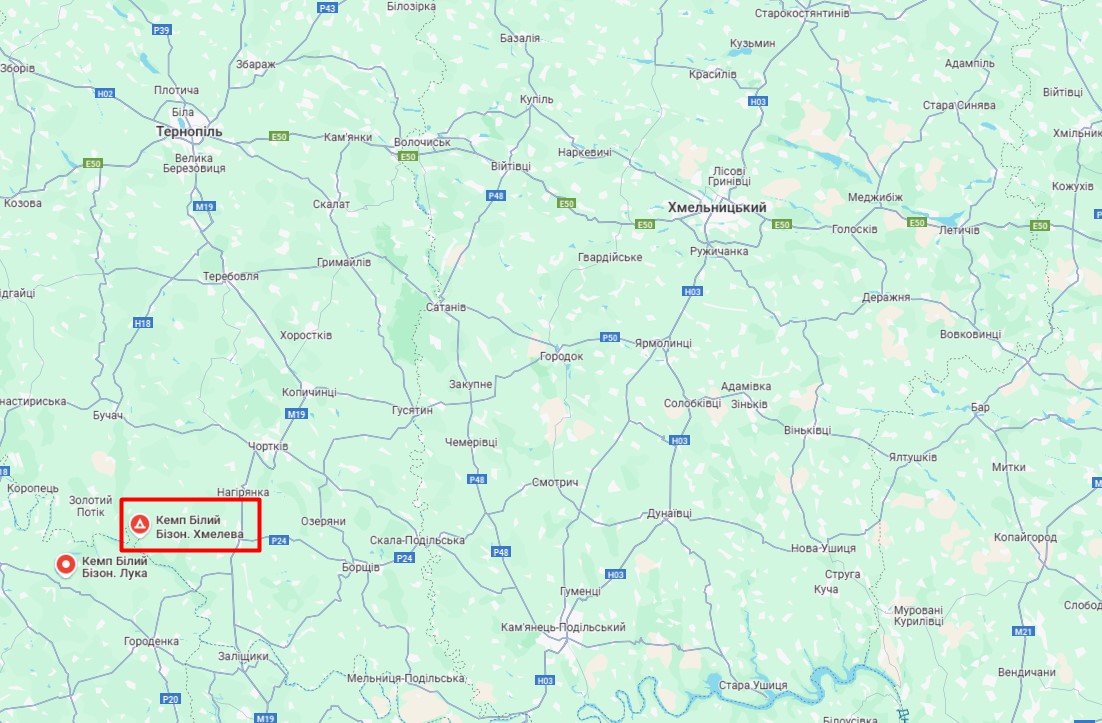The width and height of the screenshot is (1102, 723).
Task: Click the Тернопіль city label
Action: 189,131
